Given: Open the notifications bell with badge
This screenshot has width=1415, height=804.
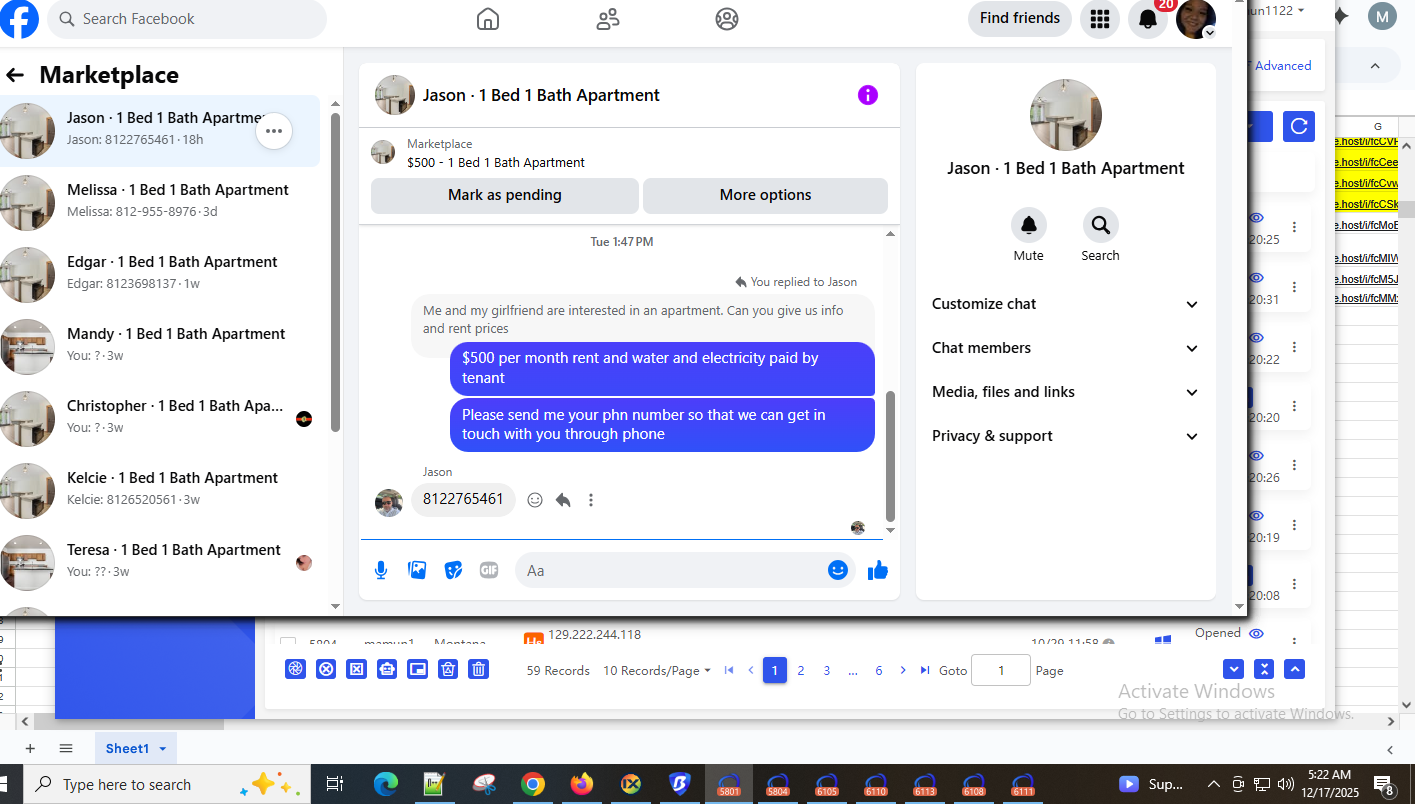Looking at the screenshot, I should pos(1148,19).
